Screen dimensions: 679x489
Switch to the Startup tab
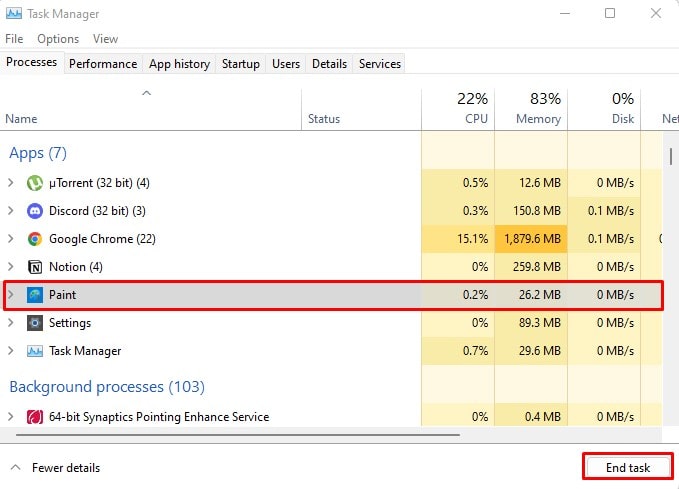(241, 64)
